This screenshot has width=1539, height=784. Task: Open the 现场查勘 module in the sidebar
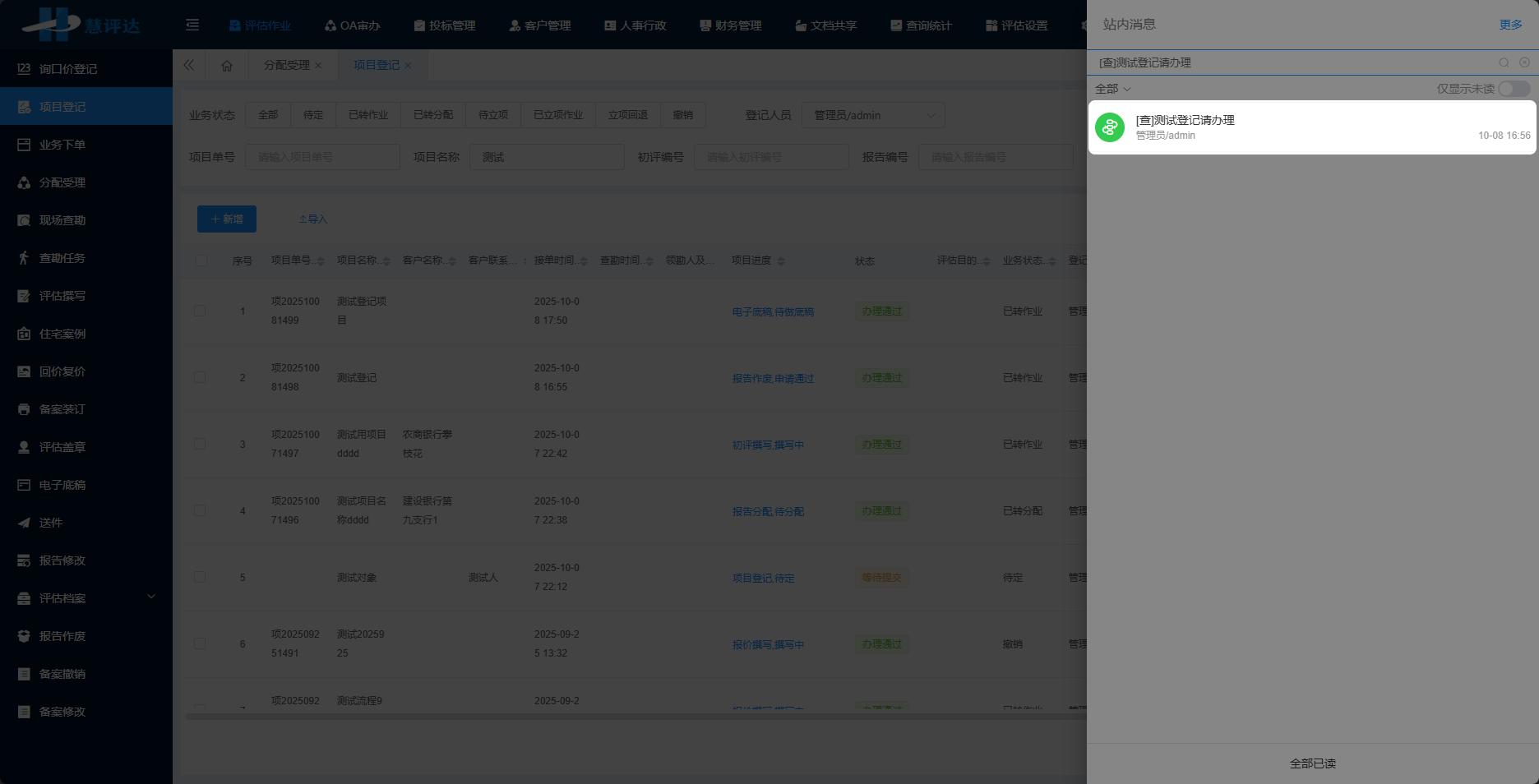point(62,219)
